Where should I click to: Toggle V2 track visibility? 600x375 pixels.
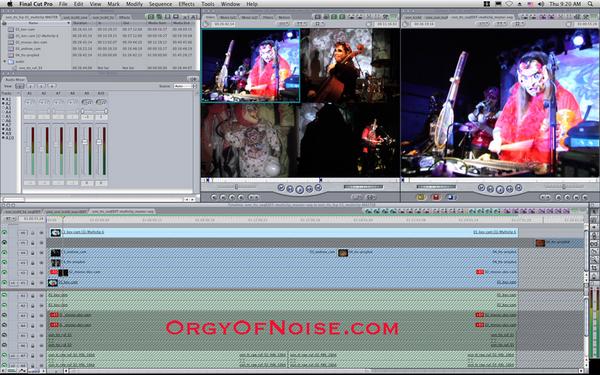click(x=5, y=272)
